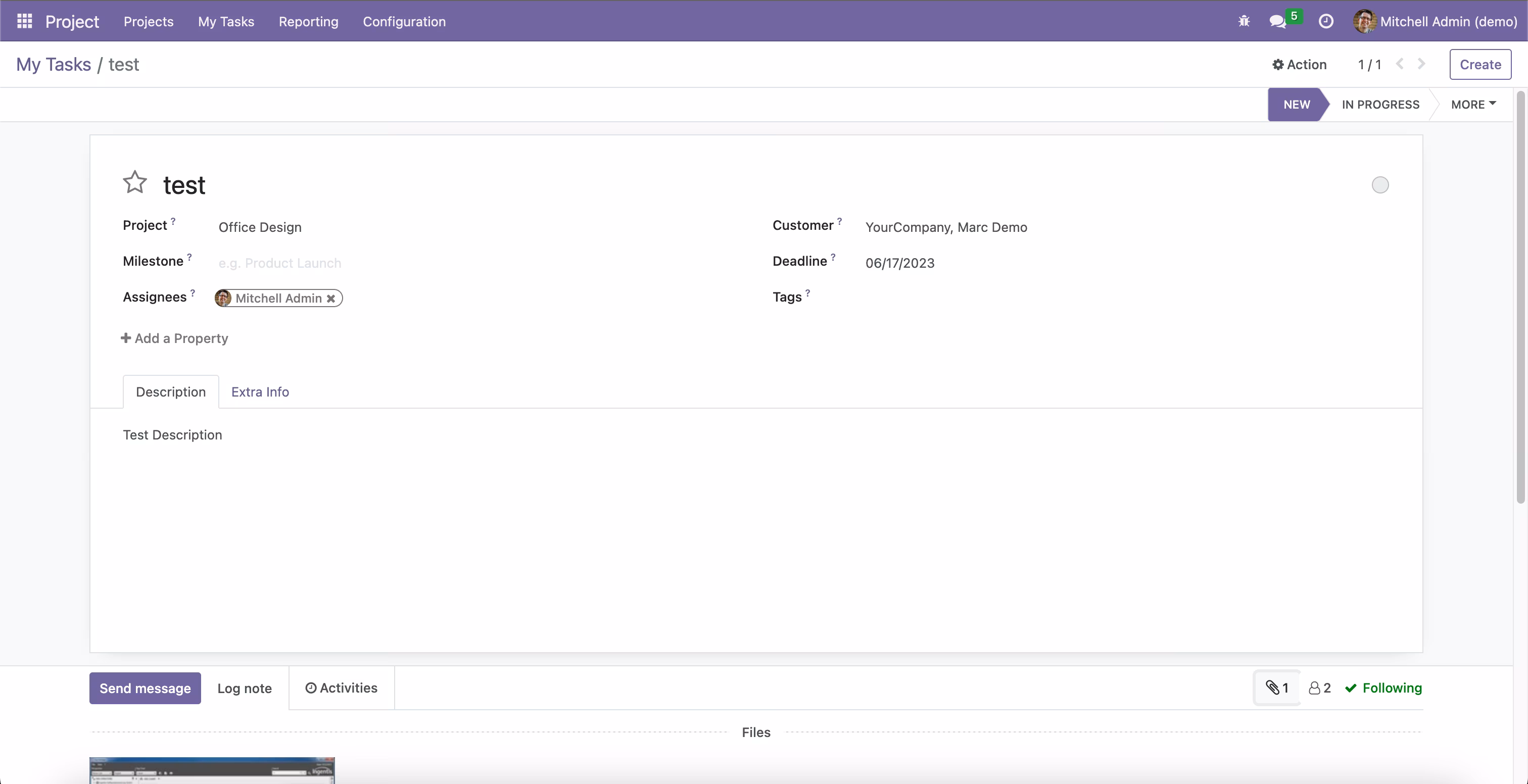The image size is (1528, 784).
Task: Set stage to NEW
Action: (1296, 105)
